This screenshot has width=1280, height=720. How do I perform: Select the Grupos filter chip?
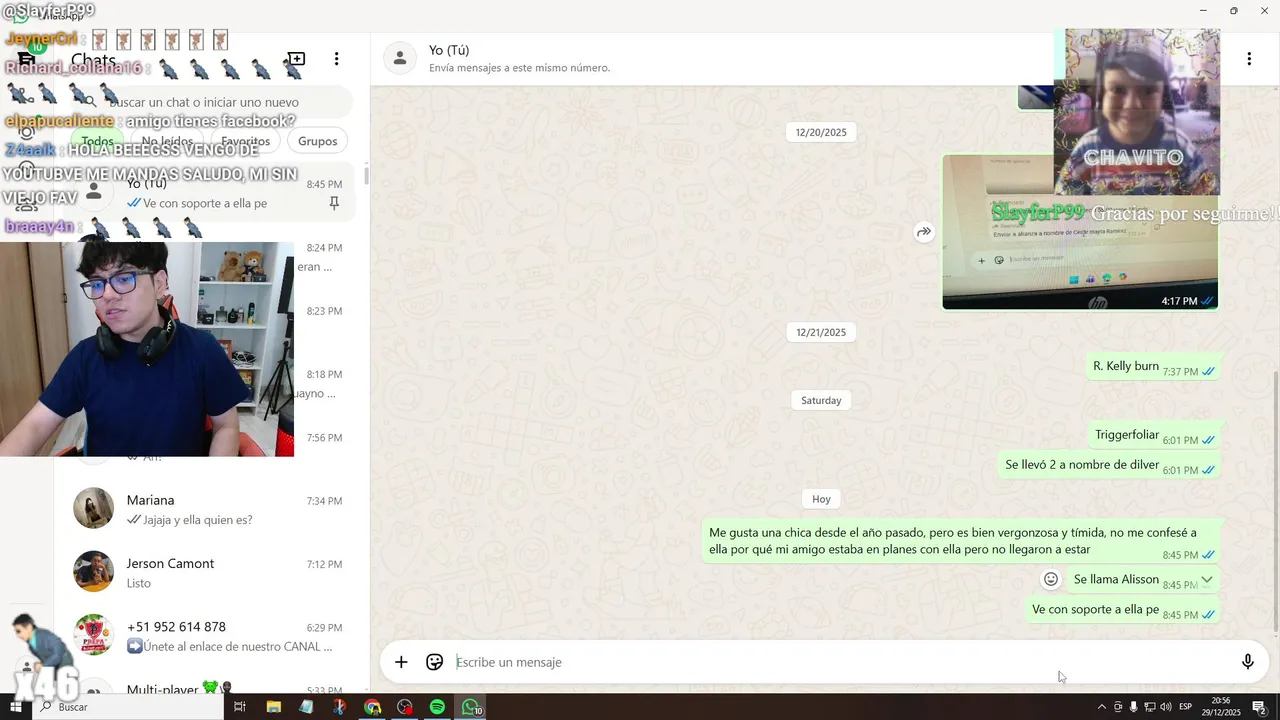point(317,141)
